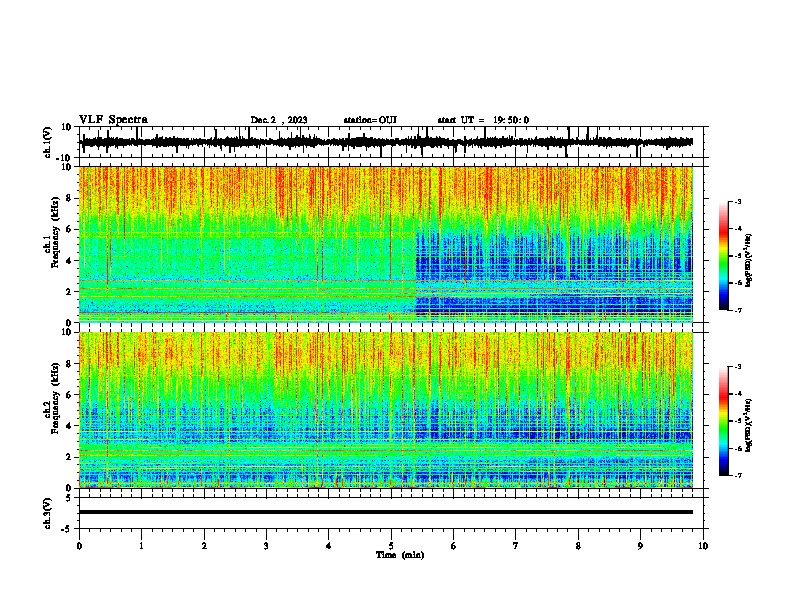
Task: Click the ch.1 colorbar unit label log(PSD)
Action: [750, 260]
